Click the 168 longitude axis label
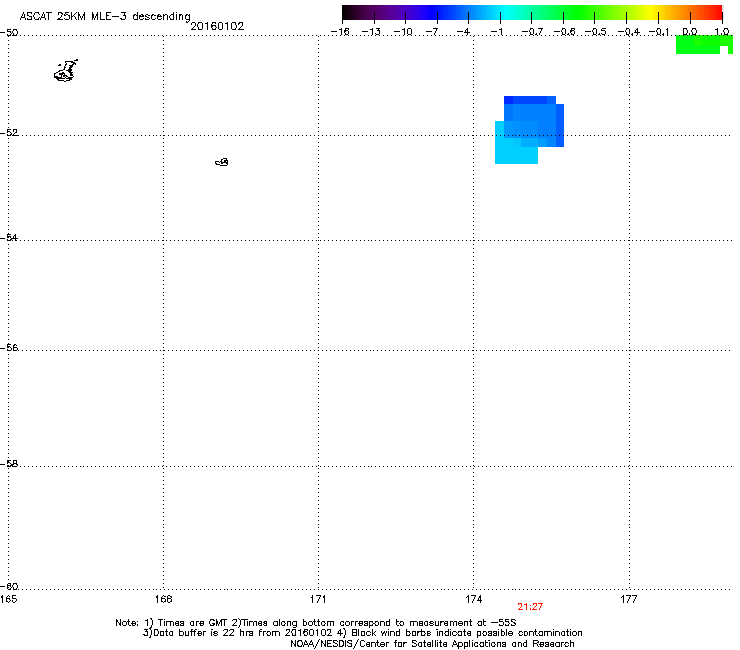 [x=163, y=599]
